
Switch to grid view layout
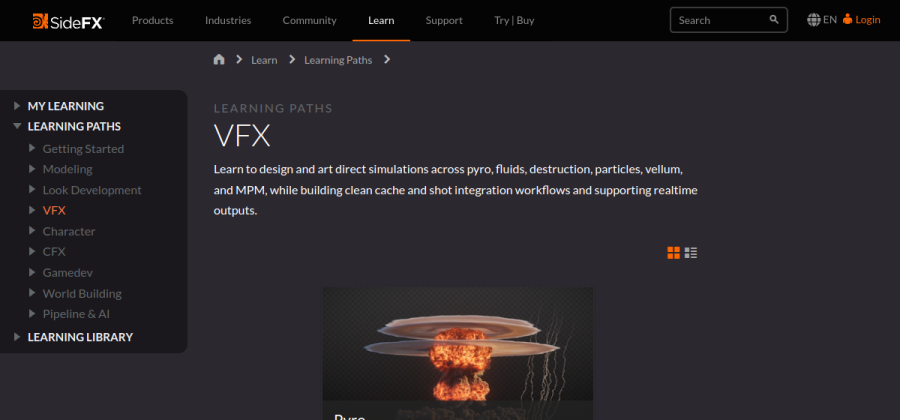tap(673, 252)
